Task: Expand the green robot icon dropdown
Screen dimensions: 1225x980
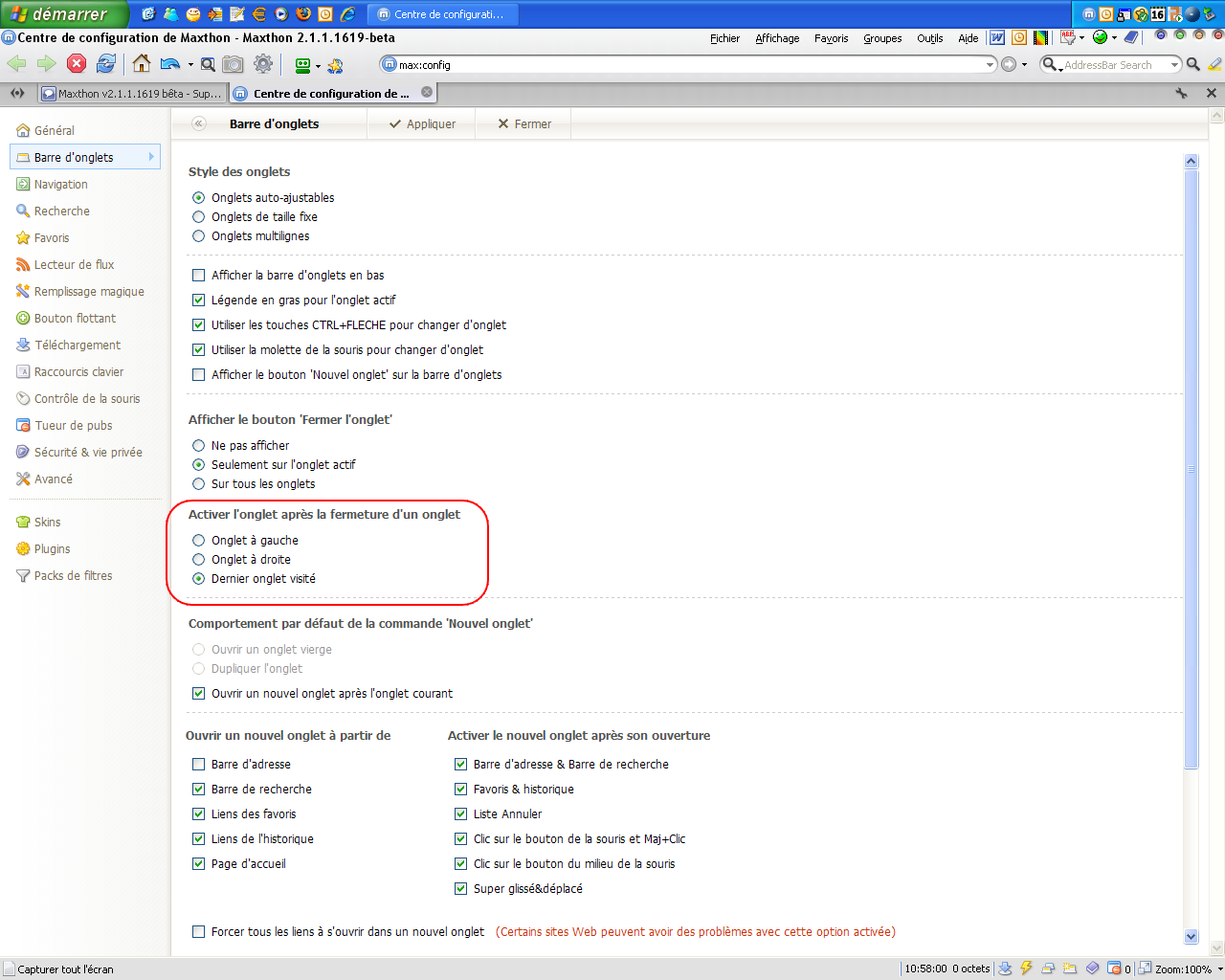Action: (x=319, y=66)
